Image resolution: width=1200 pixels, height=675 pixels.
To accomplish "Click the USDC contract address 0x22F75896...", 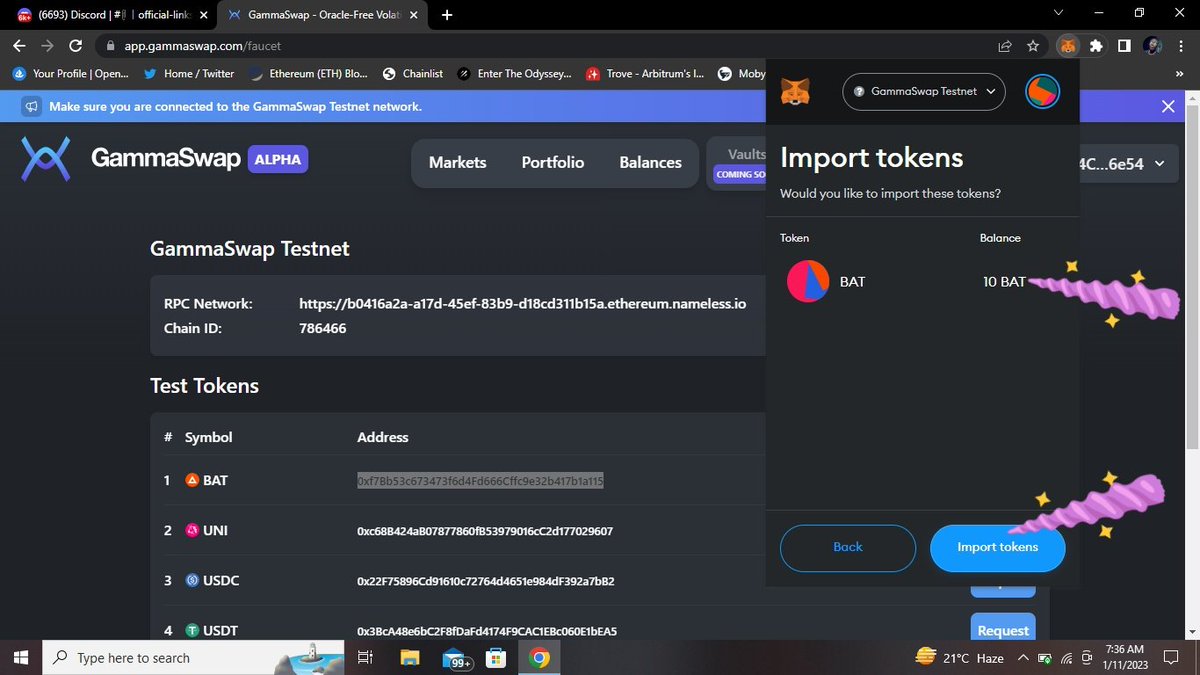I will coord(485,581).
